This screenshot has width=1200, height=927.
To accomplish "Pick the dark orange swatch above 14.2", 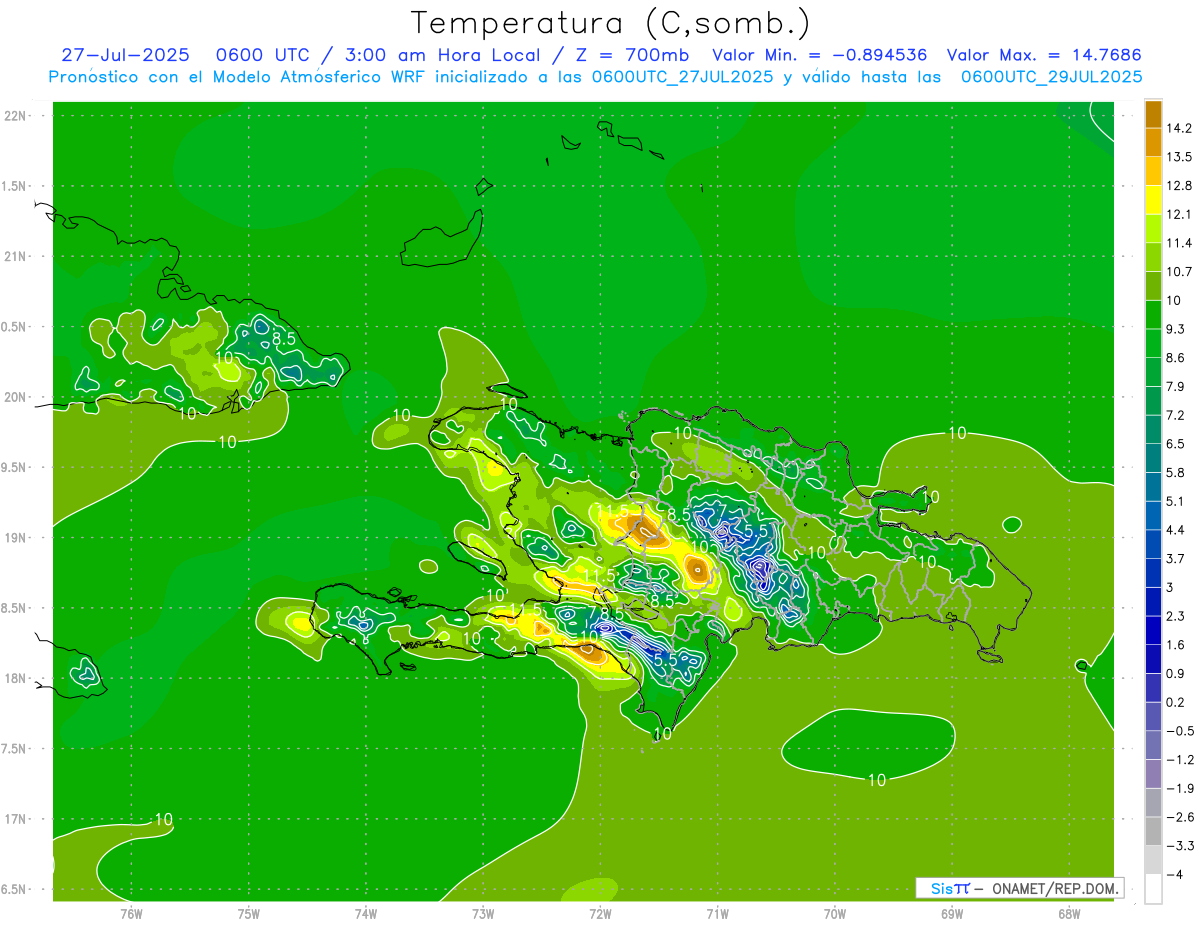I will coord(1153,114).
